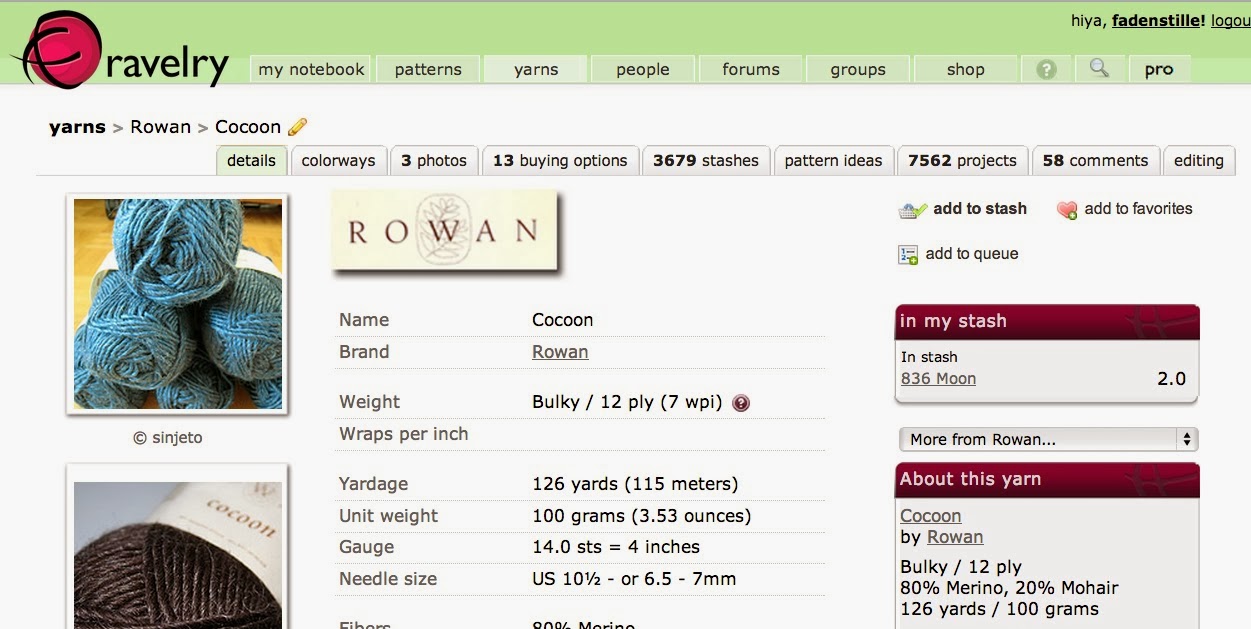1251x629 pixels.
Task: Open the search magnifier icon
Action: coord(1099,69)
